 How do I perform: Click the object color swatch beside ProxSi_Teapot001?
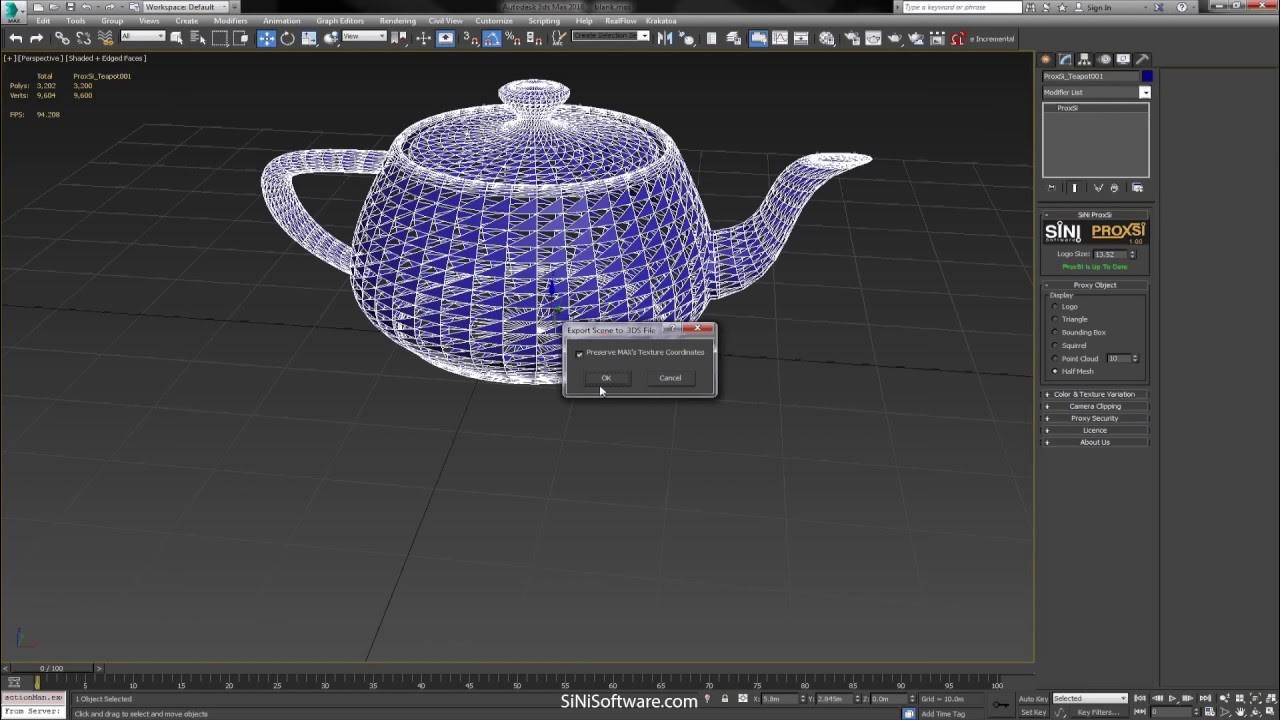tap(1147, 76)
